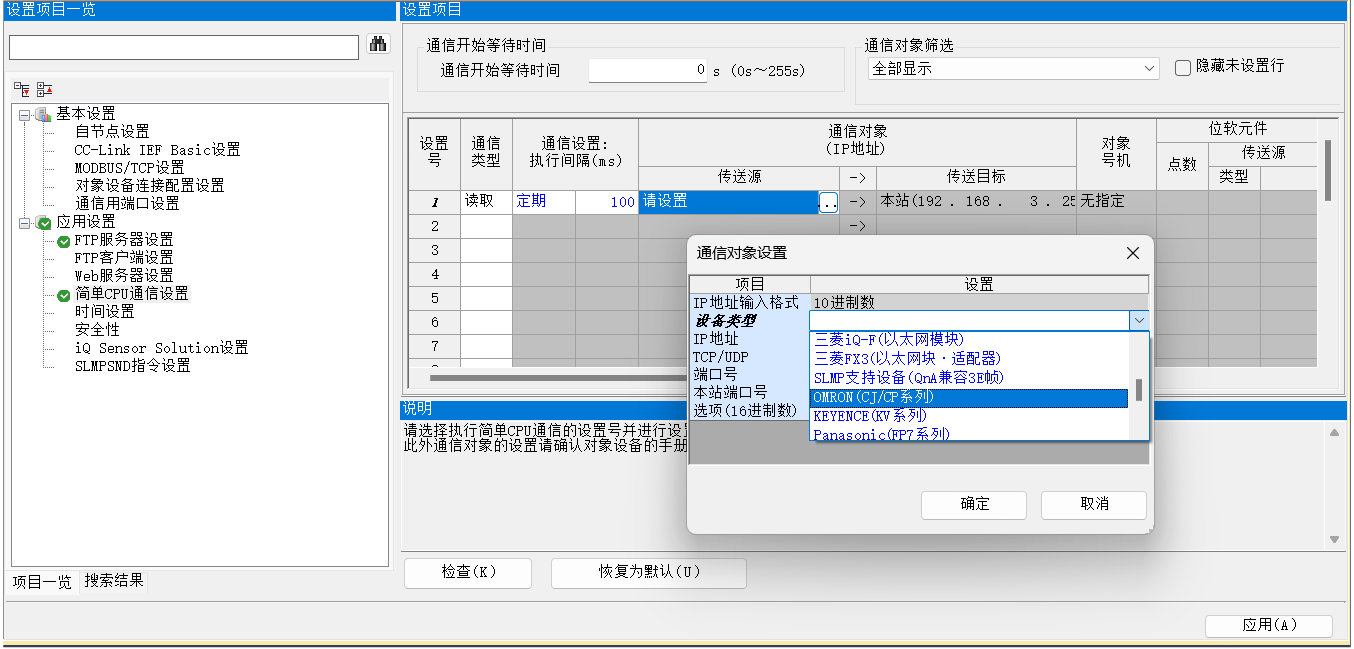Click the binoculars search icon
Viewport: 1354px width, 649px height.
[x=378, y=45]
